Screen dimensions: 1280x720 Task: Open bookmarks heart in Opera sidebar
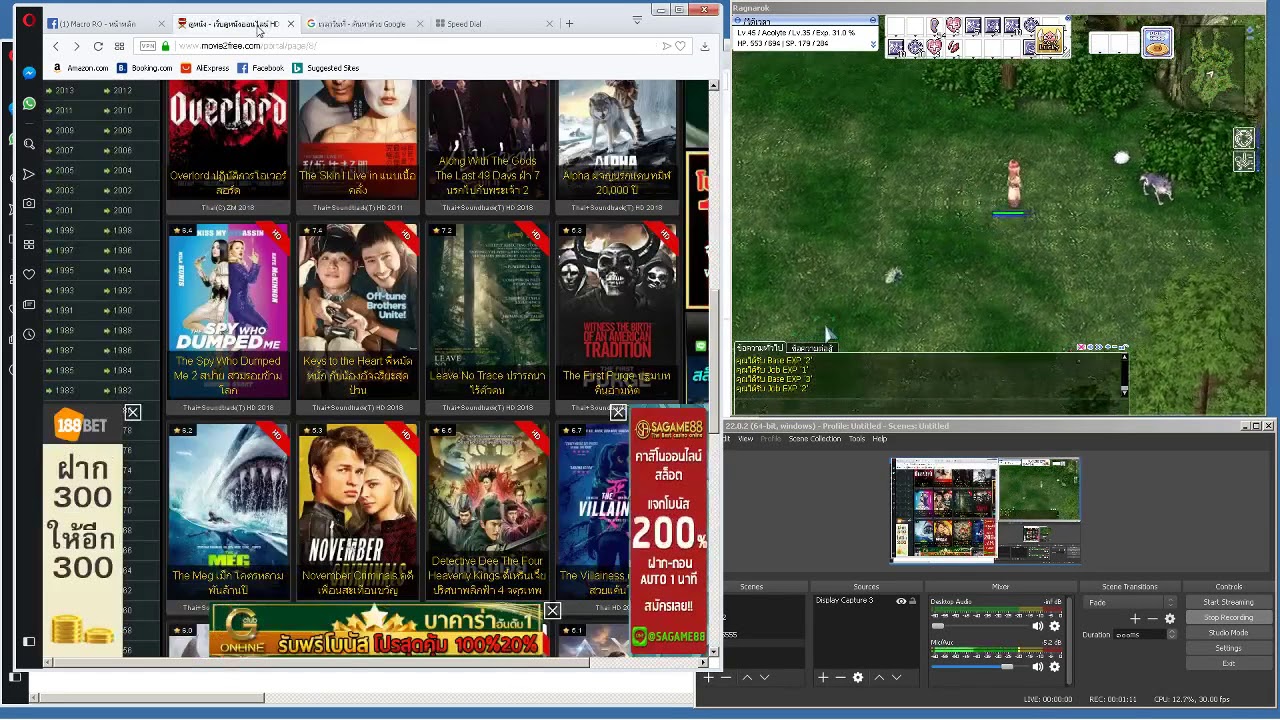(x=29, y=274)
